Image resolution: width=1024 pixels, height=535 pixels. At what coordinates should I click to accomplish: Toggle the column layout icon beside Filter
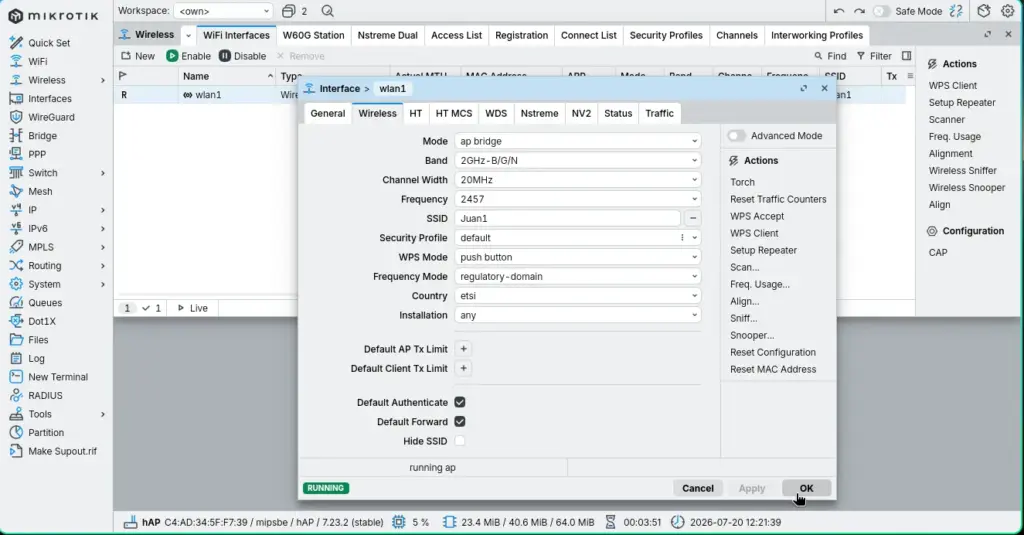point(906,56)
